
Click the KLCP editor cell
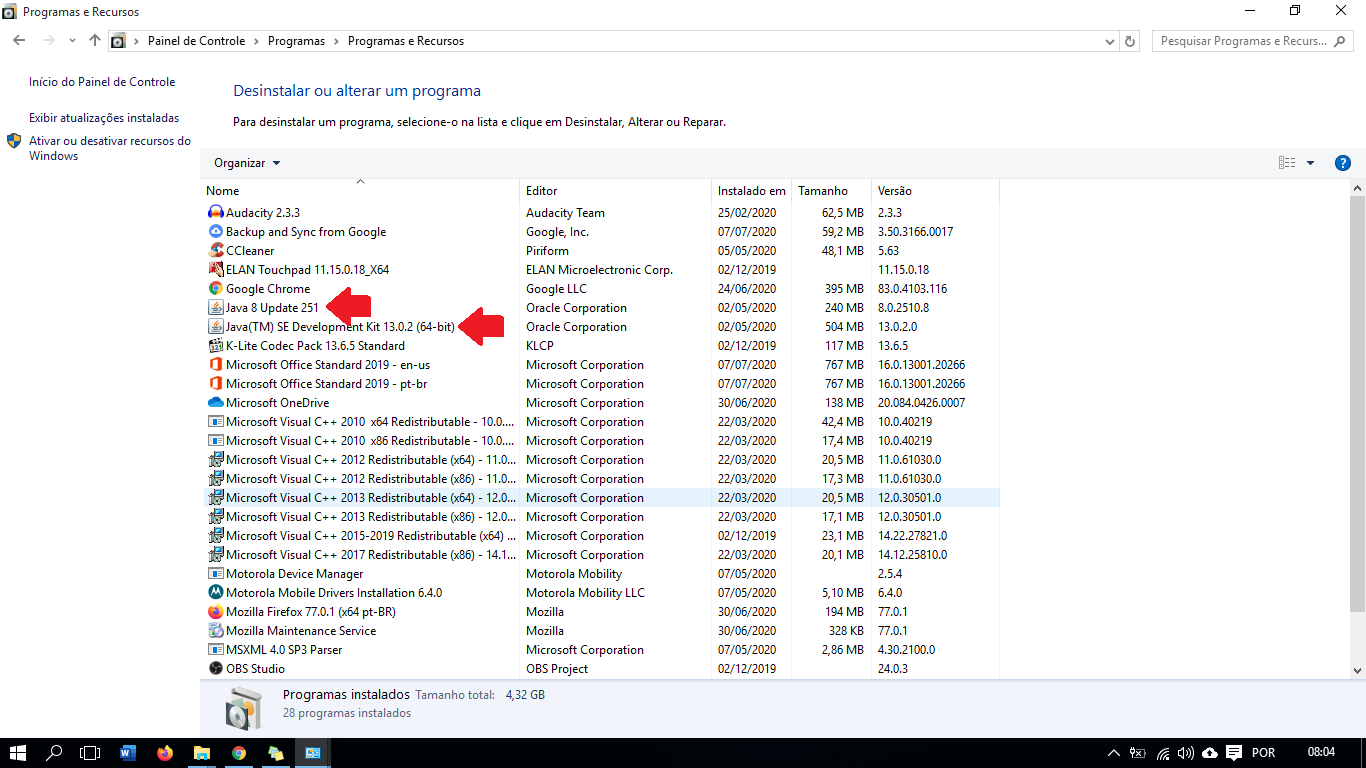540,345
